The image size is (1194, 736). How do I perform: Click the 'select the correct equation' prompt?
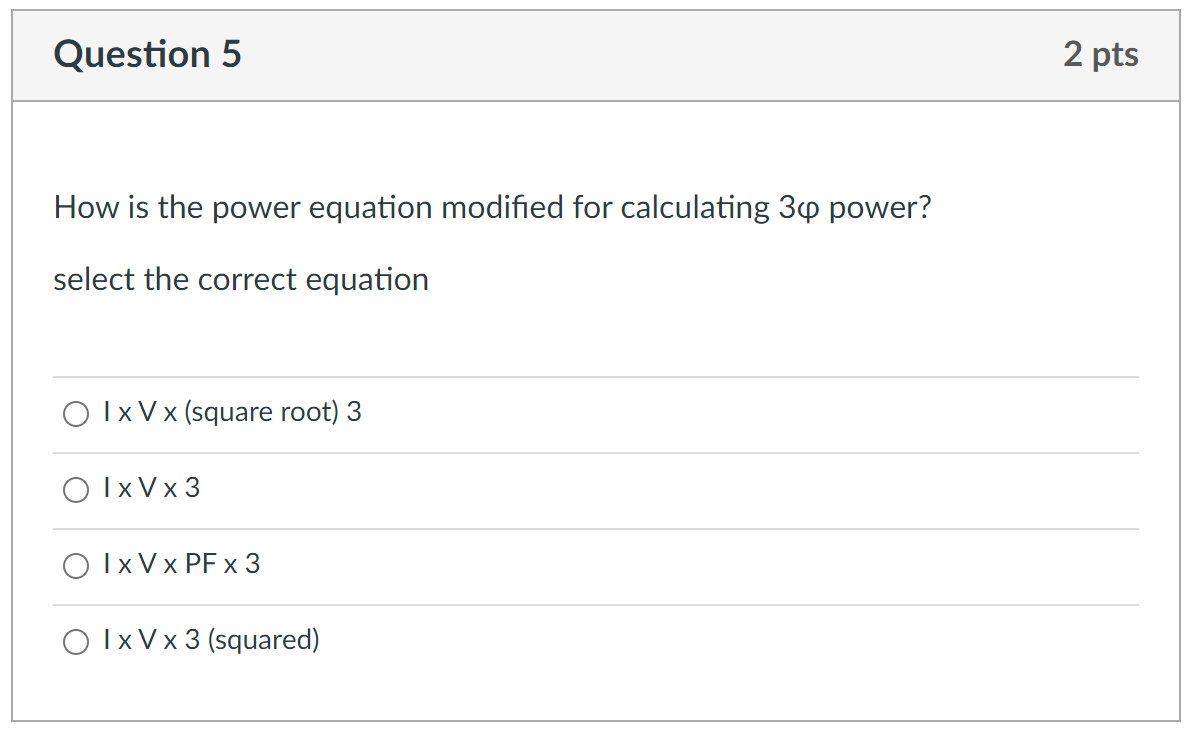tap(240, 280)
